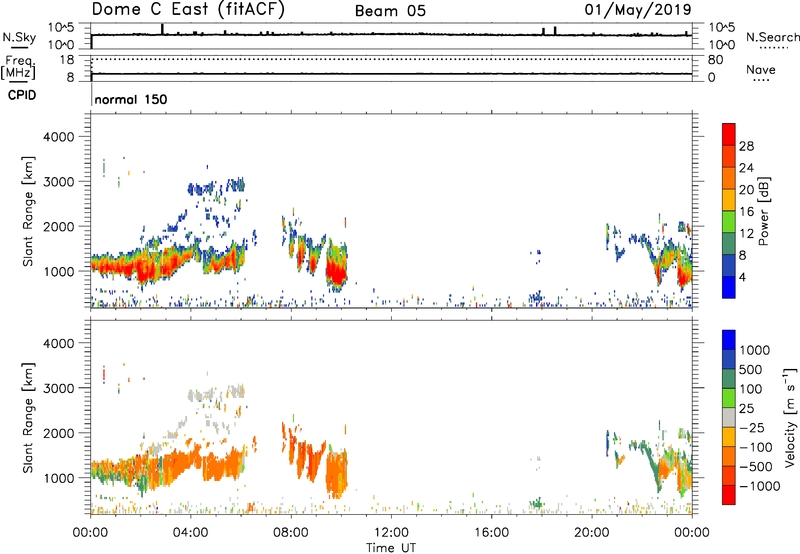The width and height of the screenshot is (800, 554).
Task: Click the 'Power [dB]' colorbar label
Action: (763, 211)
